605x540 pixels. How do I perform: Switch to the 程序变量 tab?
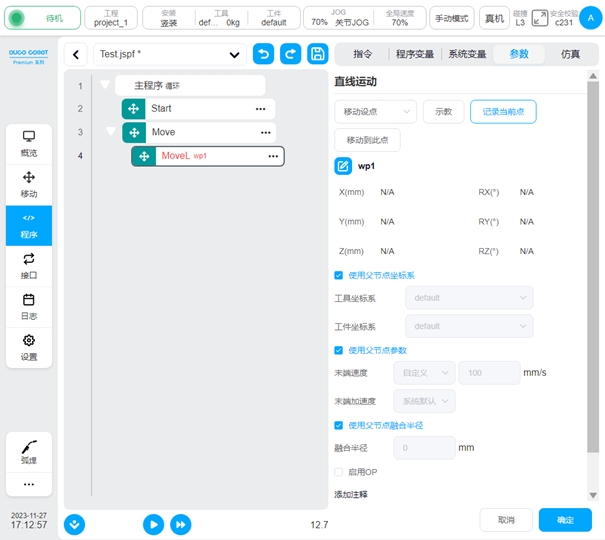(413, 55)
